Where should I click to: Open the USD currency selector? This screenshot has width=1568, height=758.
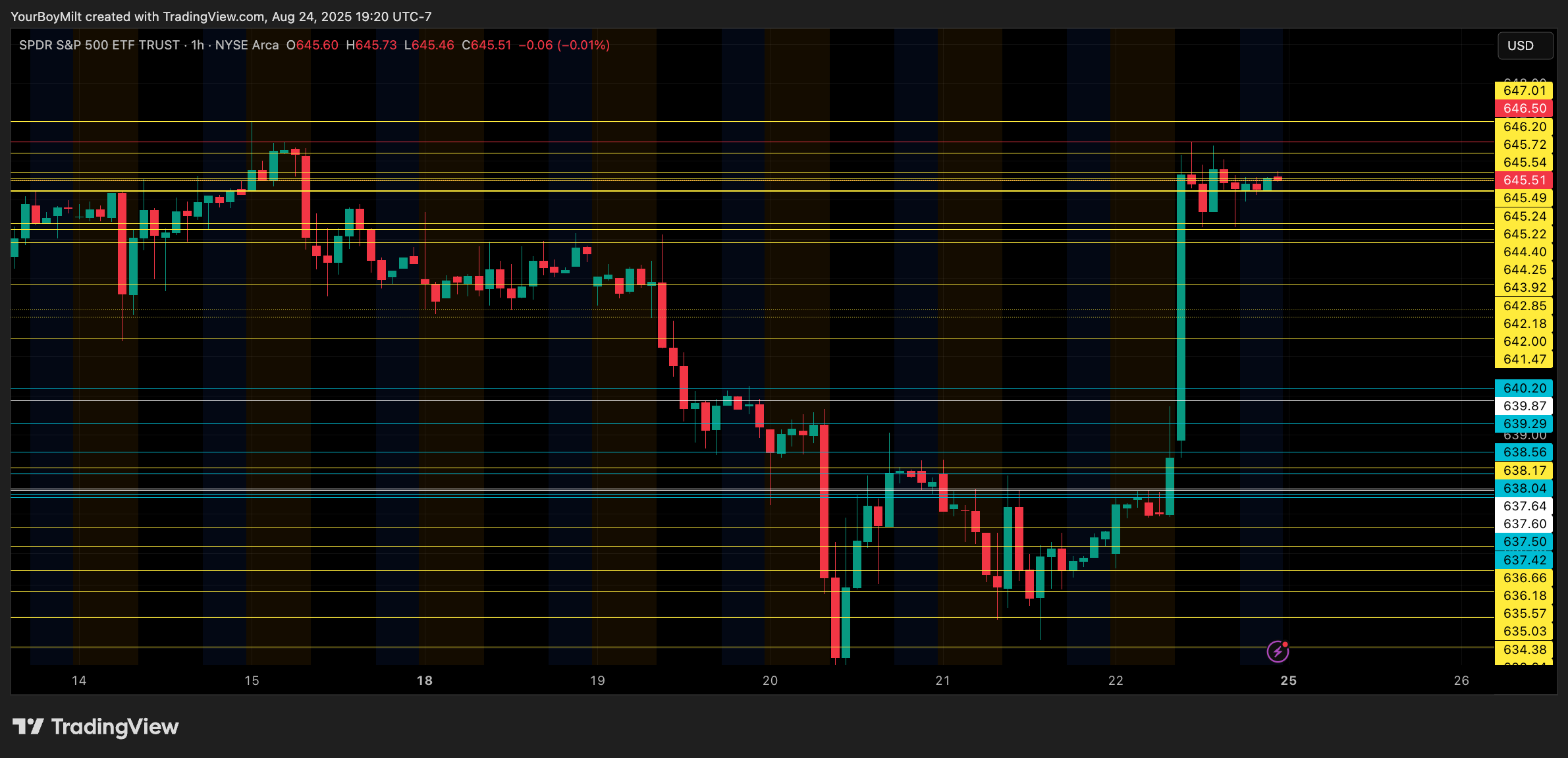1525,45
